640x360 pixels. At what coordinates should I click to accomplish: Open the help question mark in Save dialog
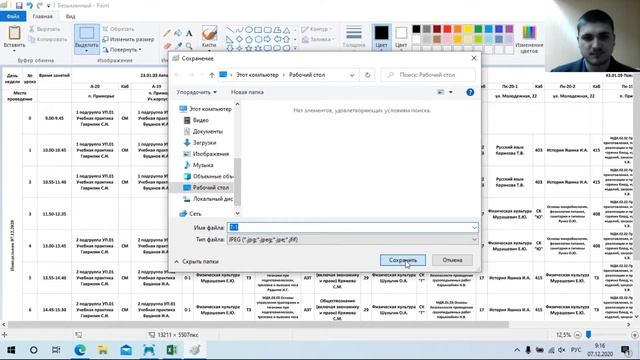coord(470,92)
